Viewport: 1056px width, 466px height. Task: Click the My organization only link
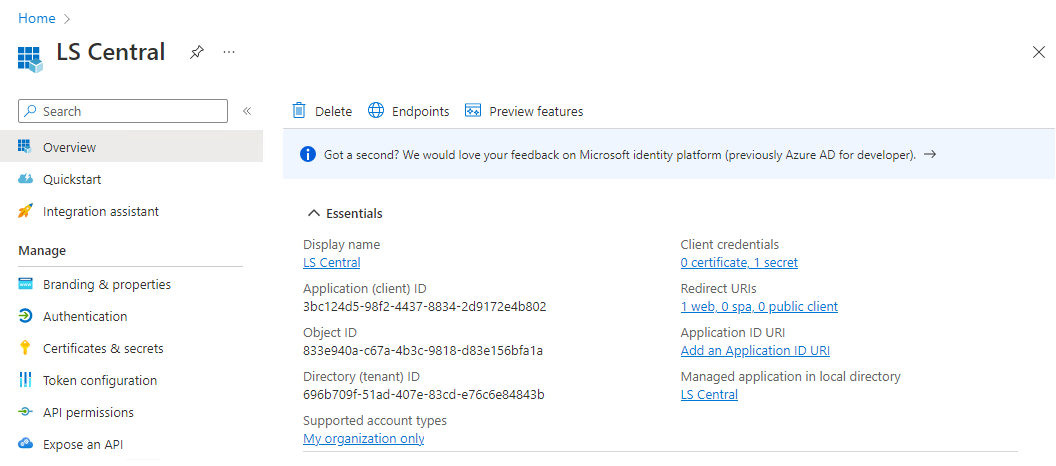click(x=363, y=439)
